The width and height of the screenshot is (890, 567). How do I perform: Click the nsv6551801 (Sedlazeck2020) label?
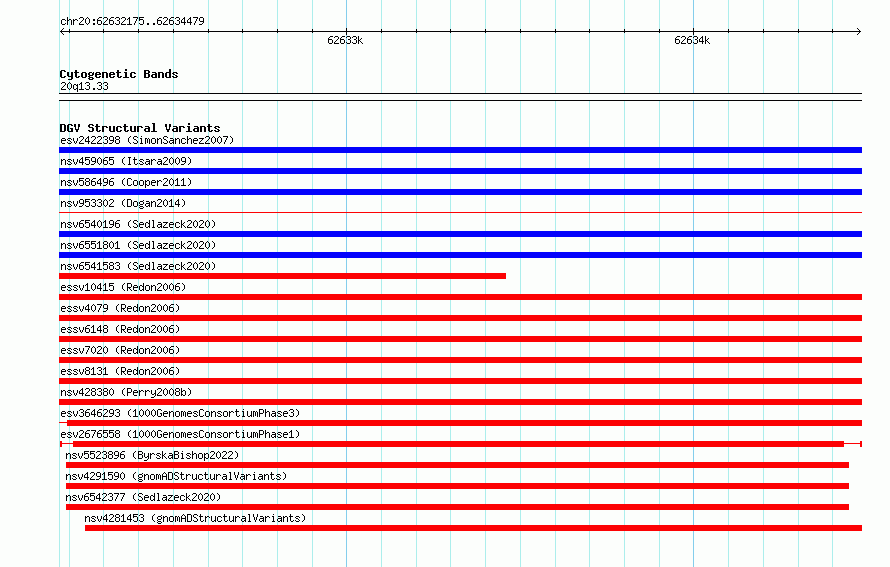coord(138,245)
